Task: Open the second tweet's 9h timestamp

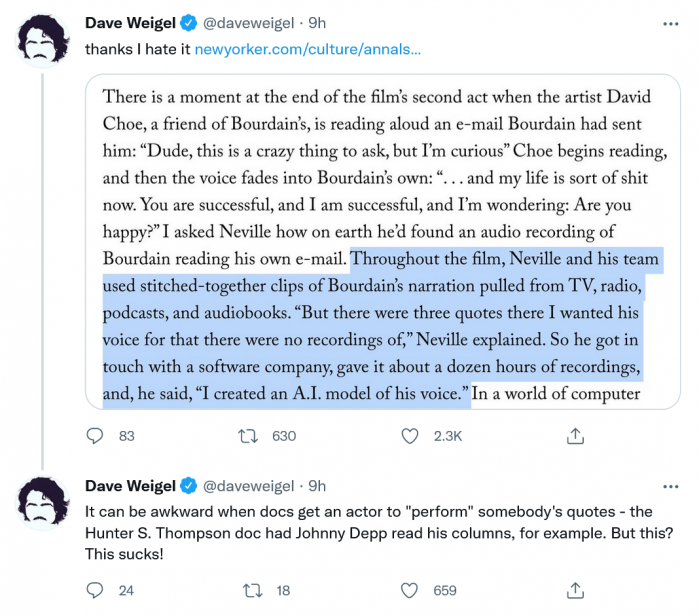Action: point(316,486)
